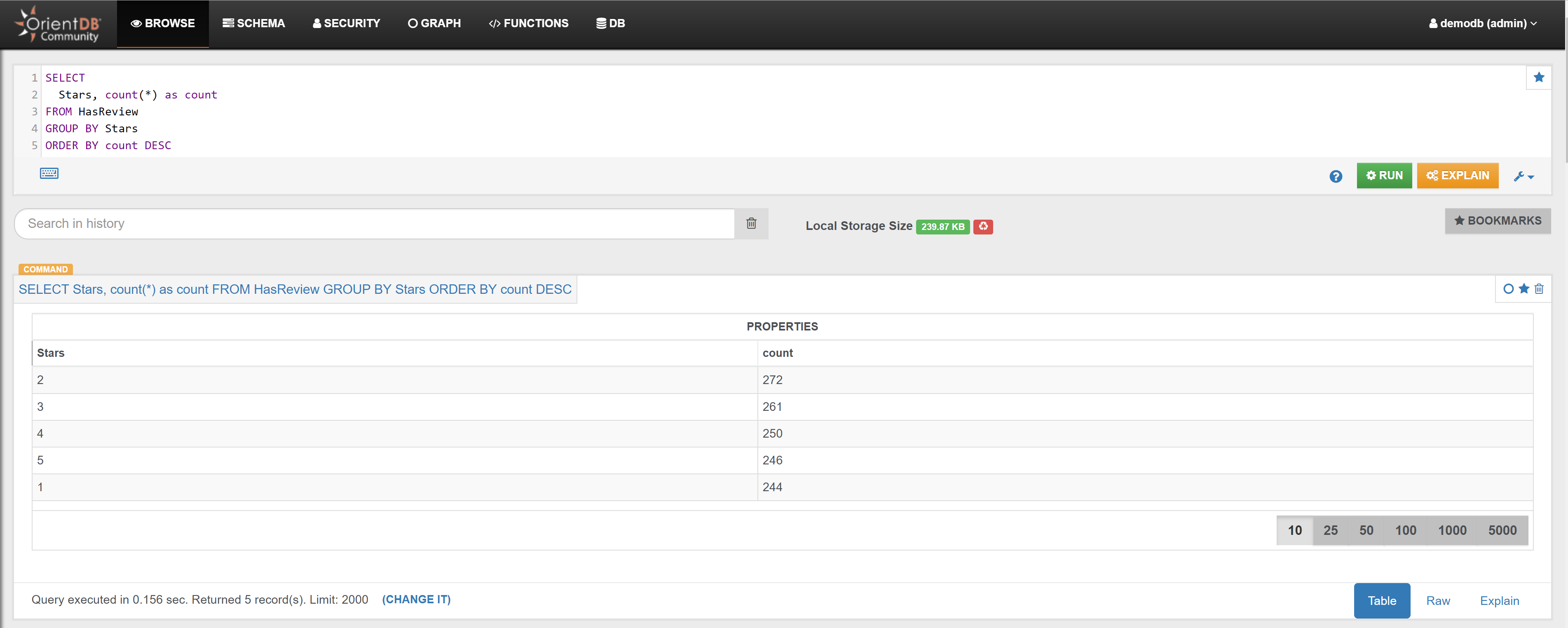Star the executed command result
The height and width of the screenshot is (628, 1568).
(x=1523, y=289)
